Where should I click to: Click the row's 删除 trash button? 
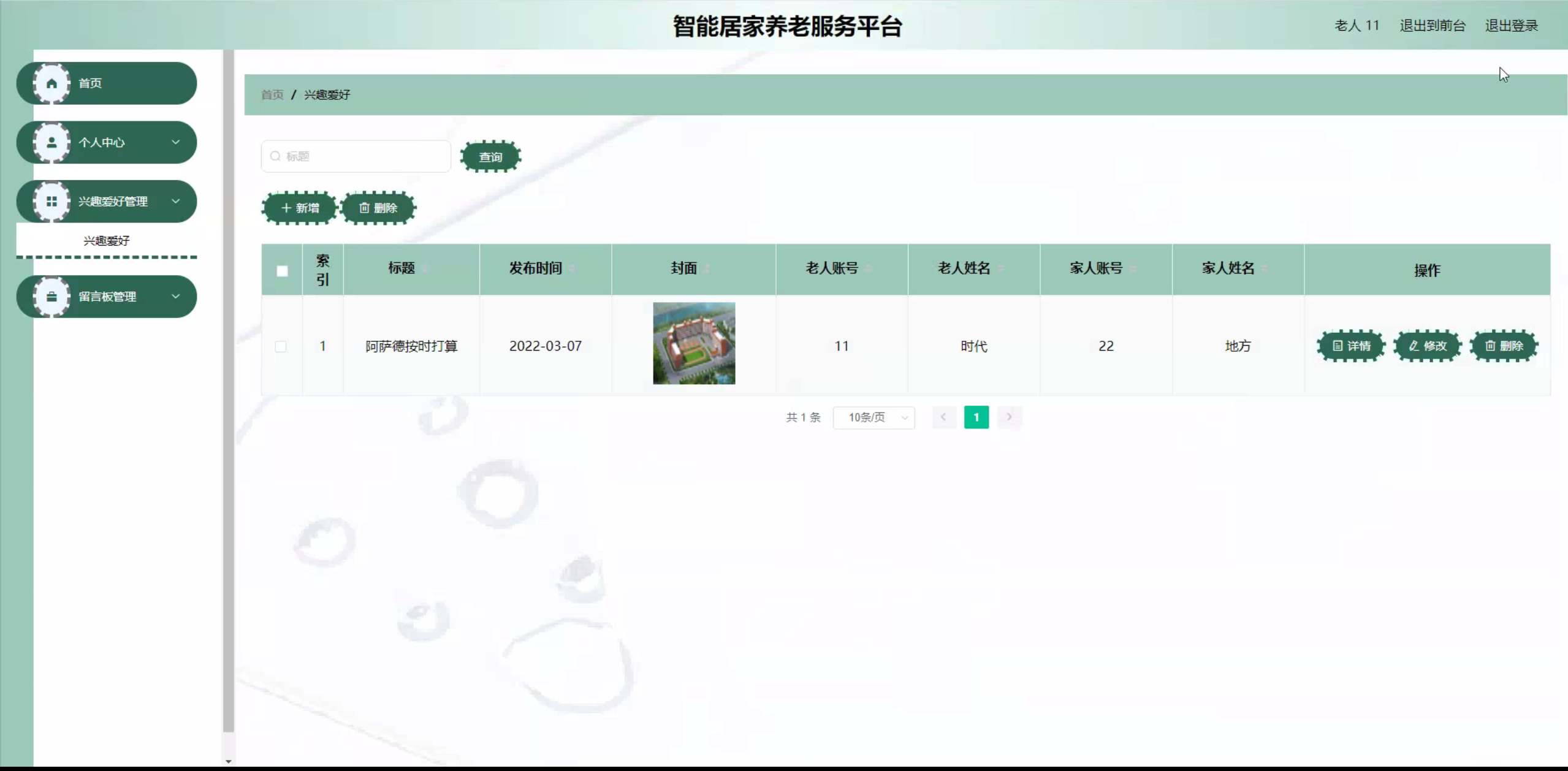coord(1504,346)
